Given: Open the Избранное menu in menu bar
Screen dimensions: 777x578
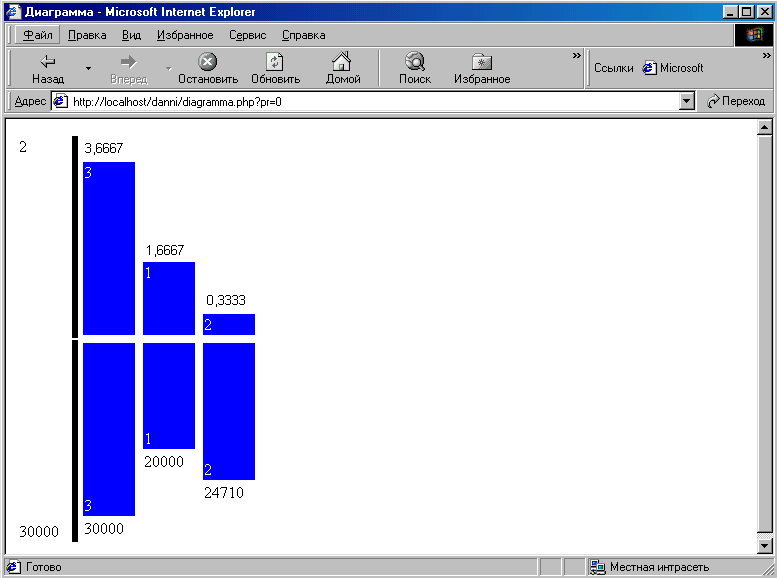Looking at the screenshot, I should click(185, 35).
